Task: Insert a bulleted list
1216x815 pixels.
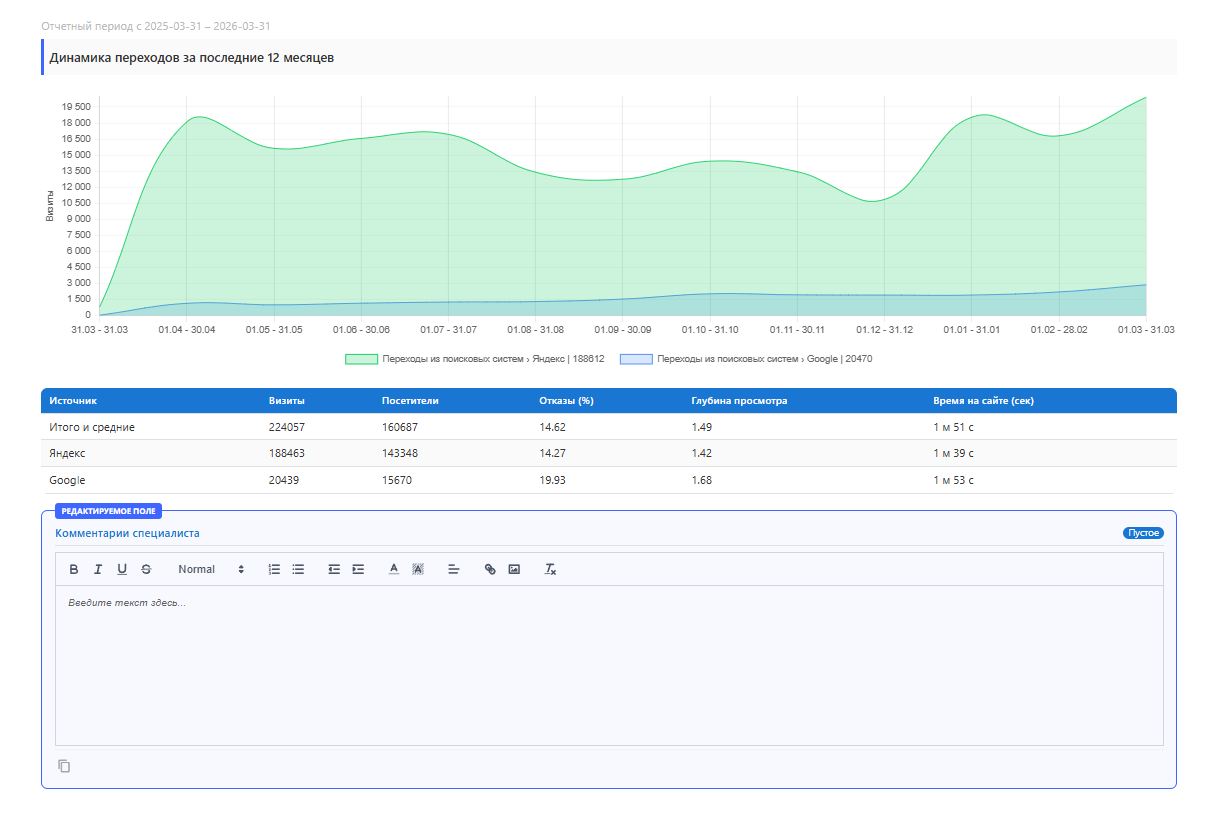Action: (x=298, y=569)
